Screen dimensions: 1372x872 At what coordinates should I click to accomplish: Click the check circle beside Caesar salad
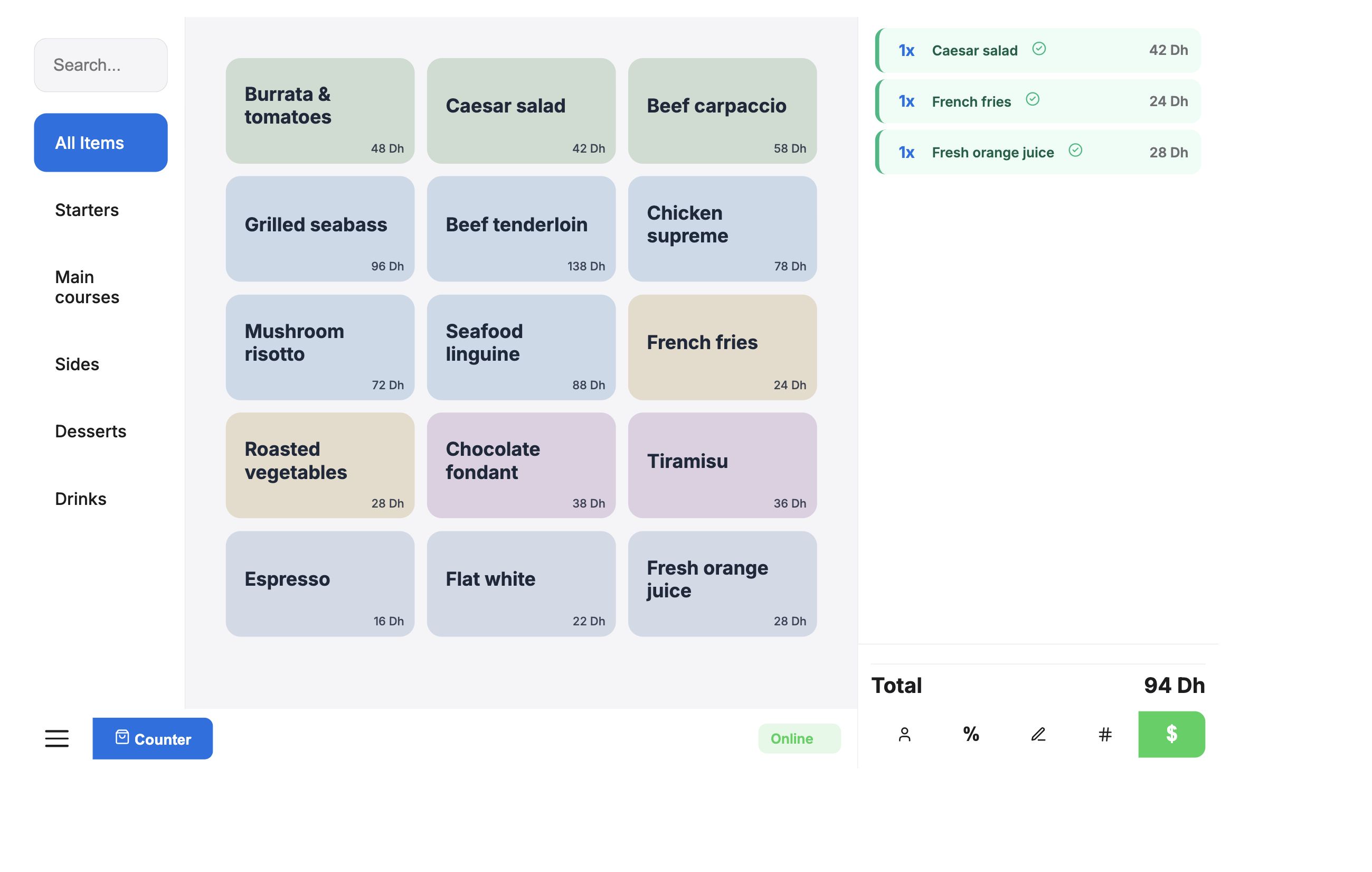click(x=1039, y=49)
